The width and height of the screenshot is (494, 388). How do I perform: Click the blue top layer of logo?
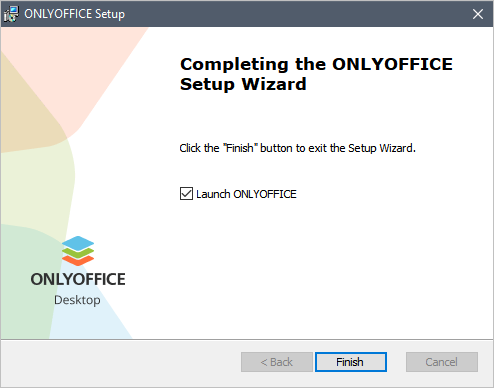[x=78, y=243]
